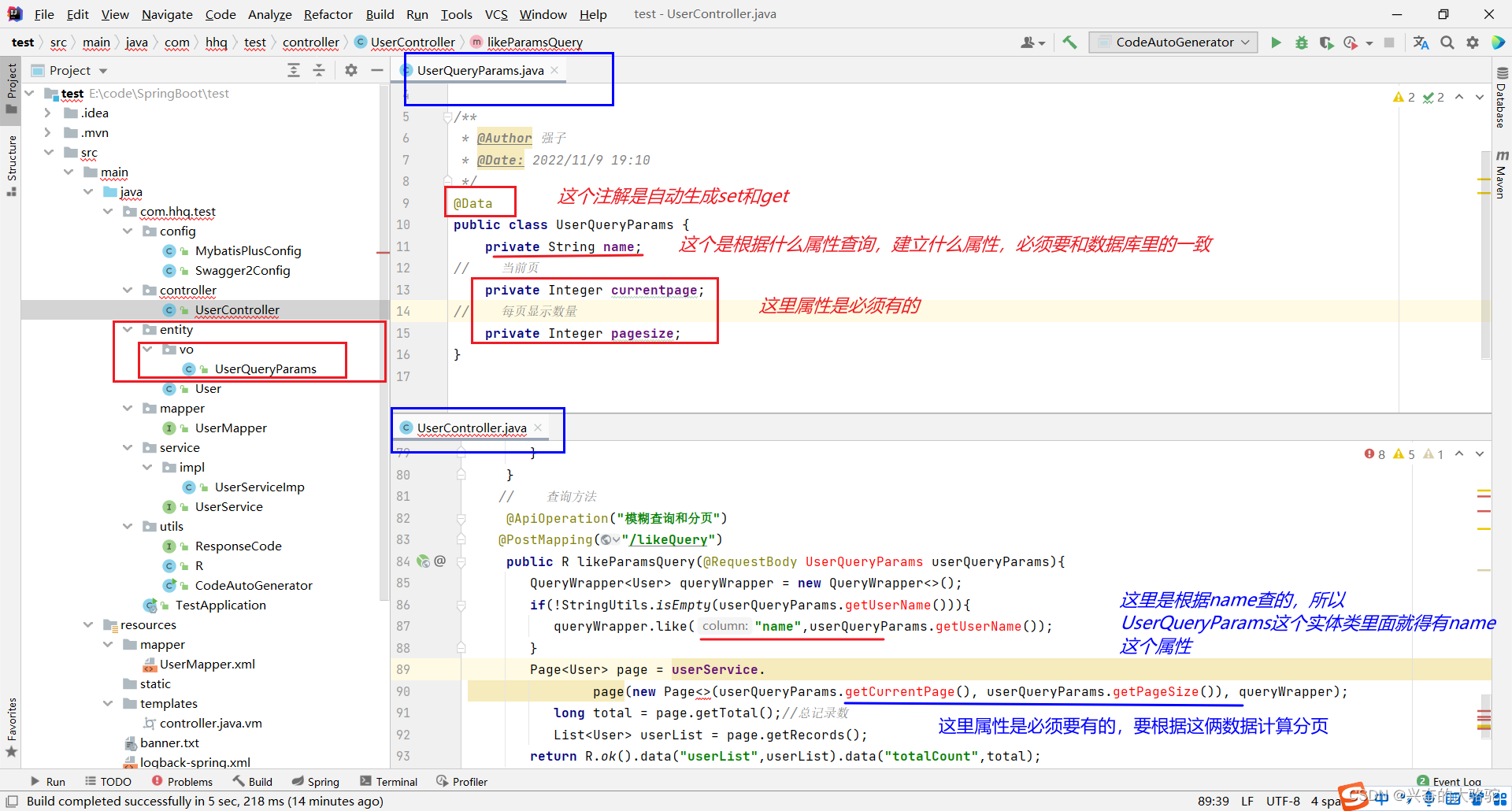Expand the templates folder

108,703
